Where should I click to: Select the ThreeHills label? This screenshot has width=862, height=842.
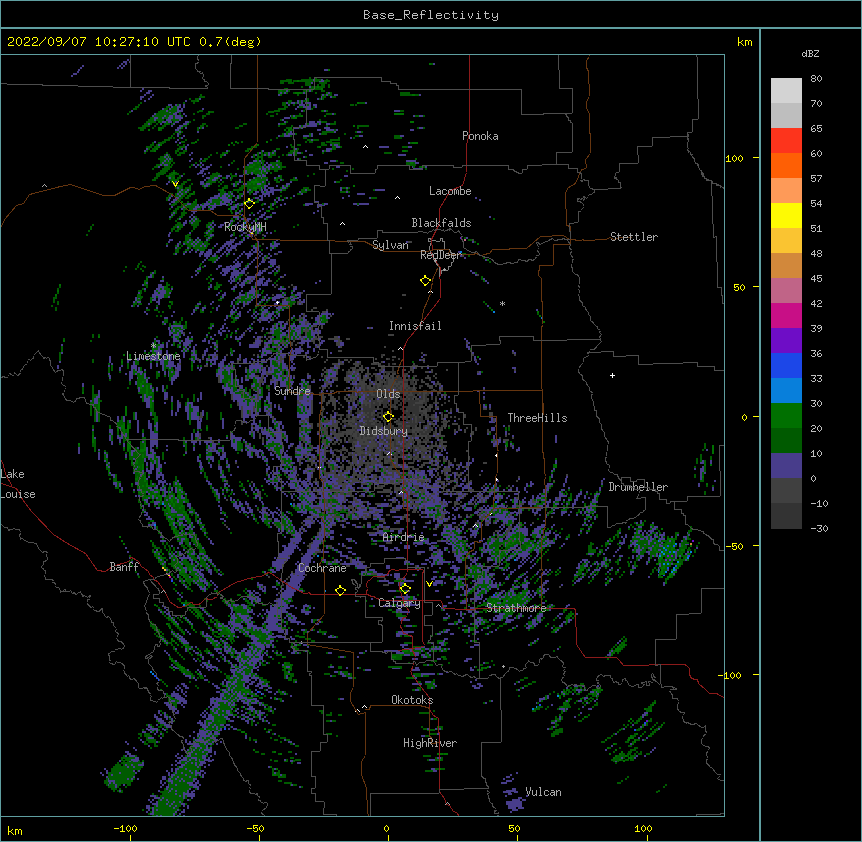point(537,418)
